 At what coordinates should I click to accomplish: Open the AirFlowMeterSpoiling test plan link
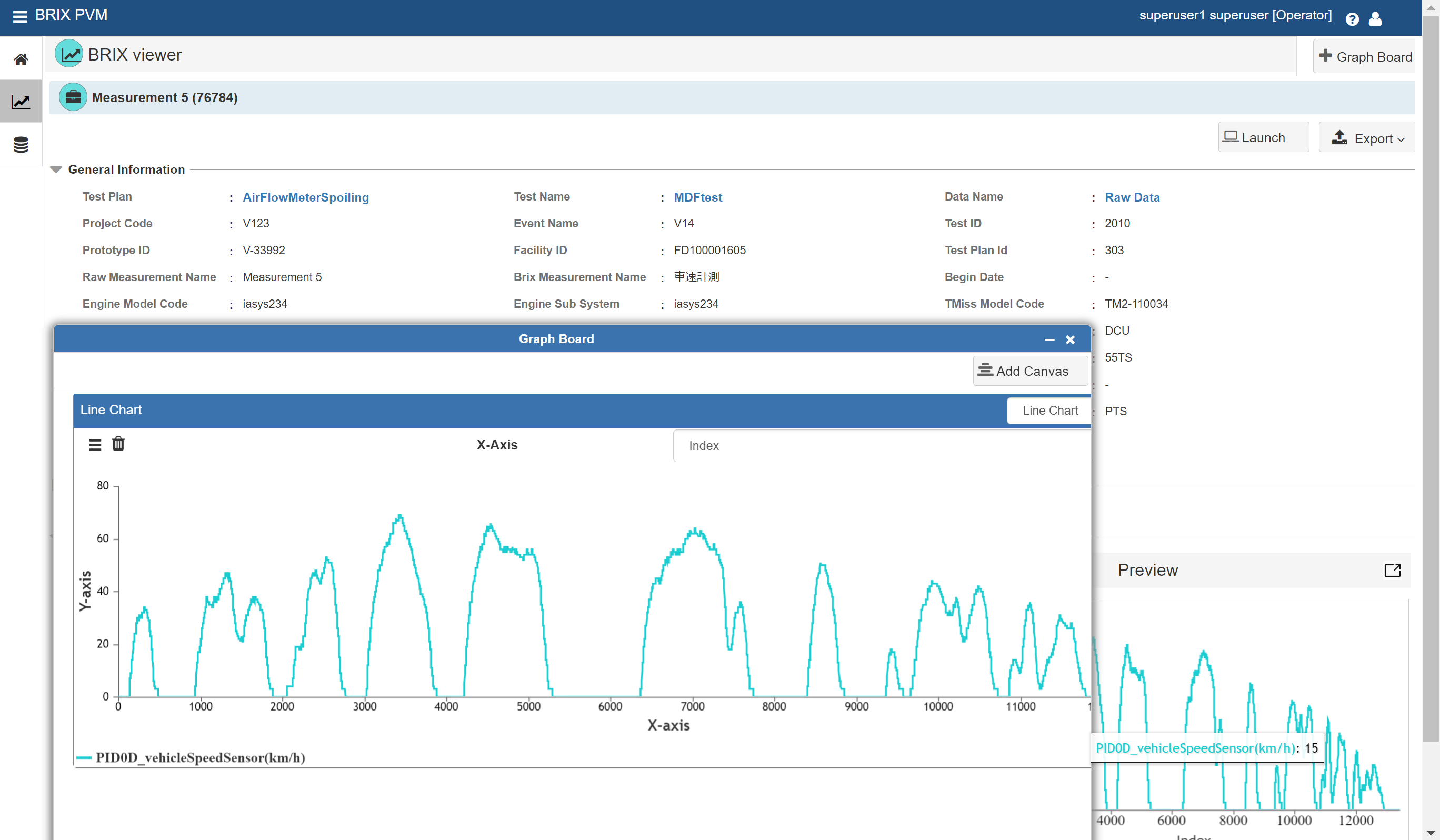pyautogui.click(x=306, y=197)
